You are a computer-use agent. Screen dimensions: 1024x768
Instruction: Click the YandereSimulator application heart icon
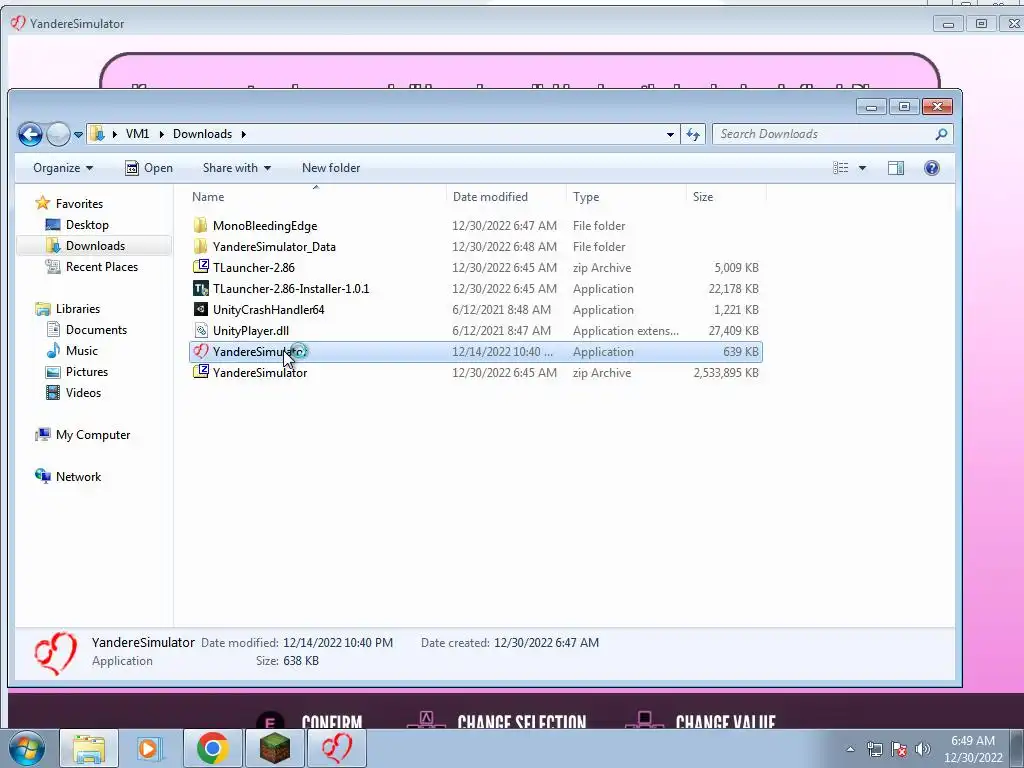(x=200, y=351)
